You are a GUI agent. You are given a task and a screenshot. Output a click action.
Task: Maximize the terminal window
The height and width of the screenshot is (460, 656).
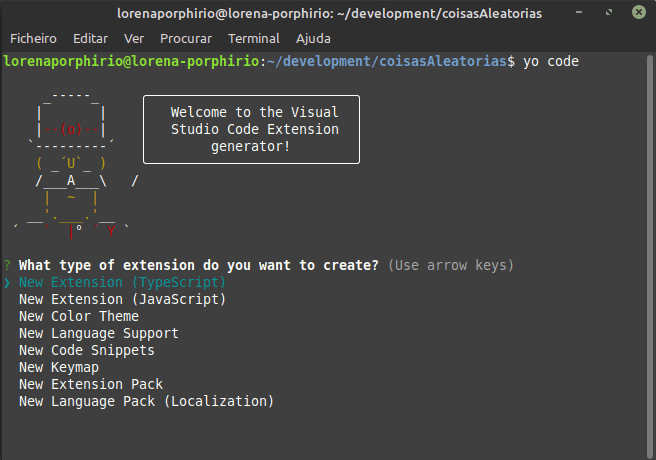coord(609,12)
